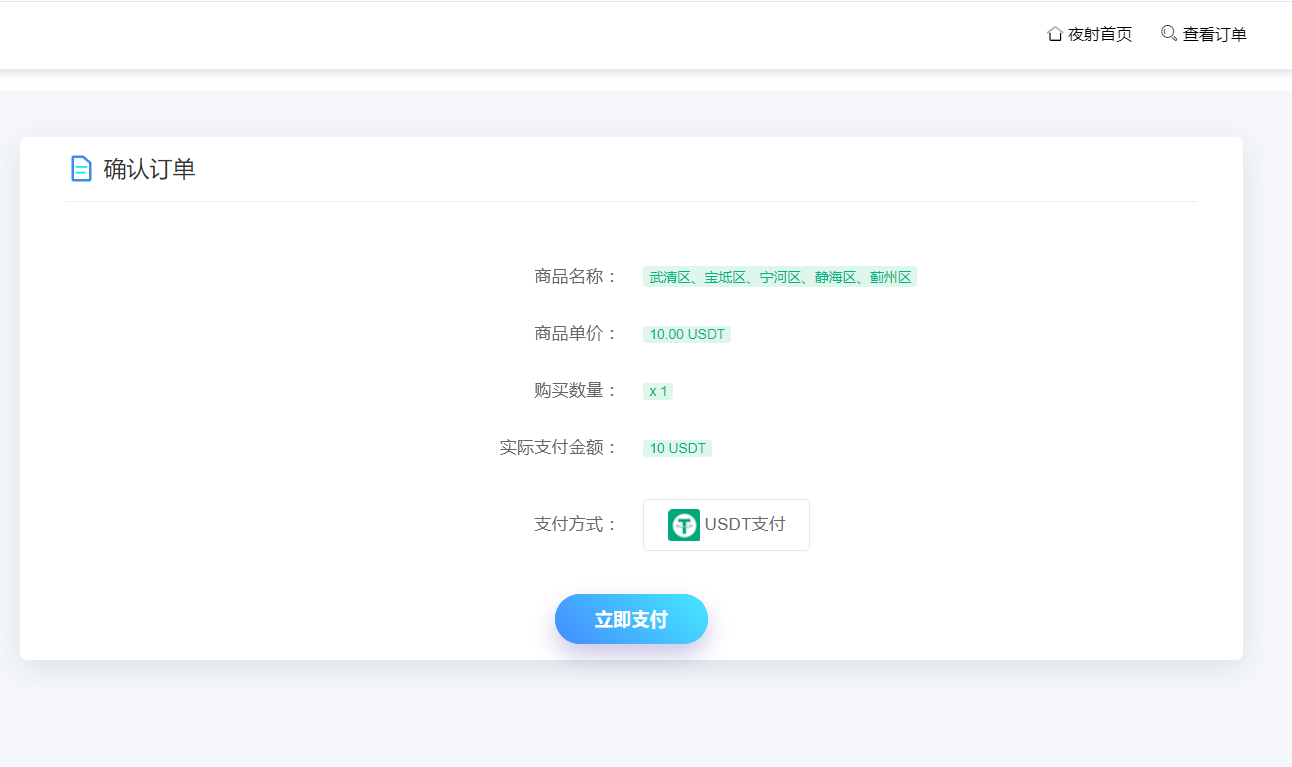
Task: Click the x 1 quantity badge
Action: click(657, 391)
